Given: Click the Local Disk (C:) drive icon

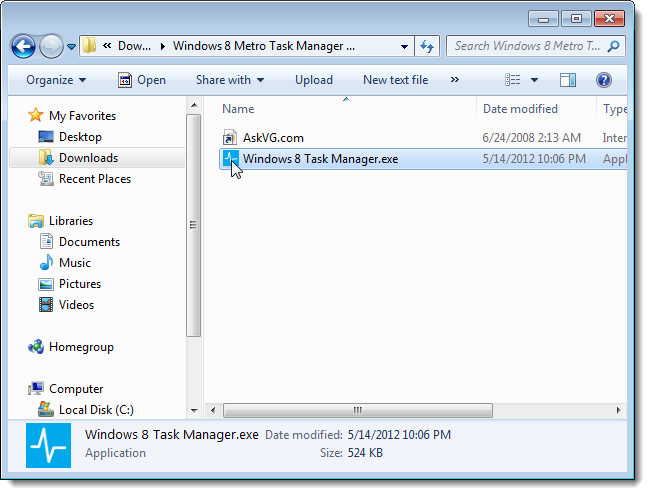Looking at the screenshot, I should click(x=46, y=409).
